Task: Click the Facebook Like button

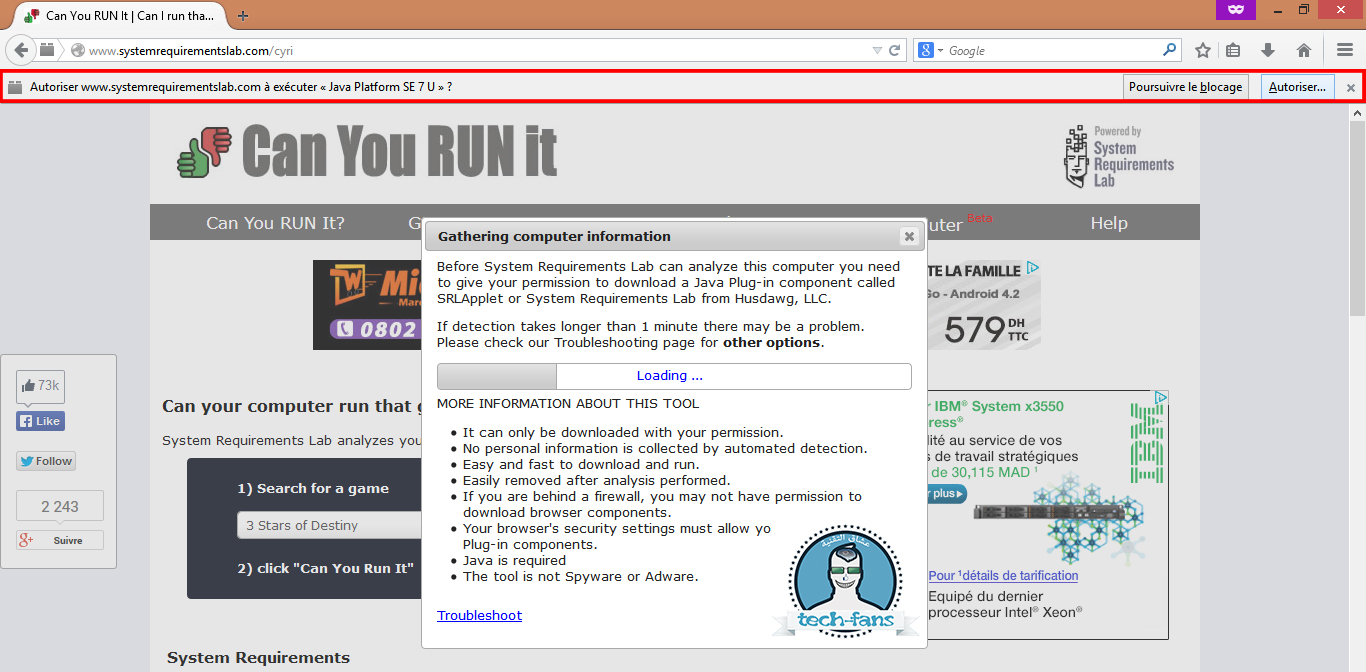Action: pos(40,421)
